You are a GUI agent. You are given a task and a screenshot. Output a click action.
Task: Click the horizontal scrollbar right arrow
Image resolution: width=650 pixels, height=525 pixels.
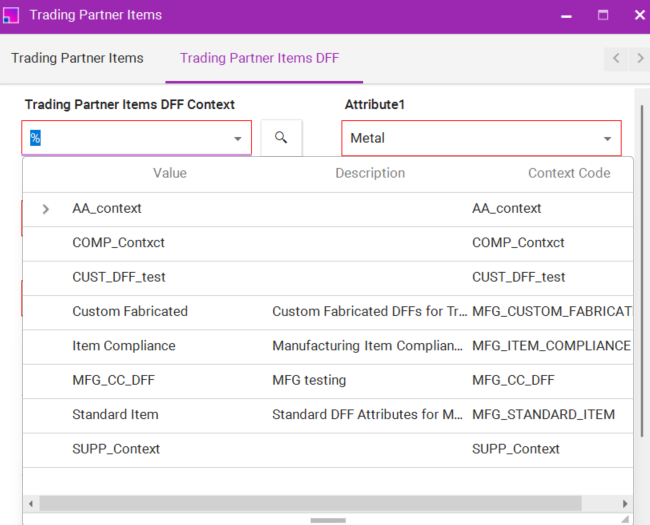[626, 504]
